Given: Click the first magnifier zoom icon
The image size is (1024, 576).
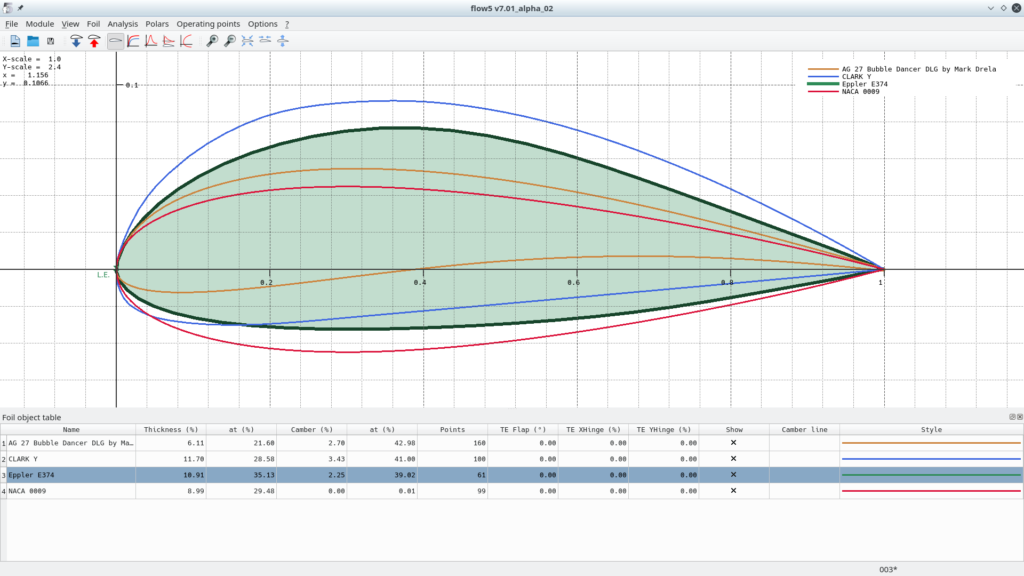Looking at the screenshot, I should [212, 41].
